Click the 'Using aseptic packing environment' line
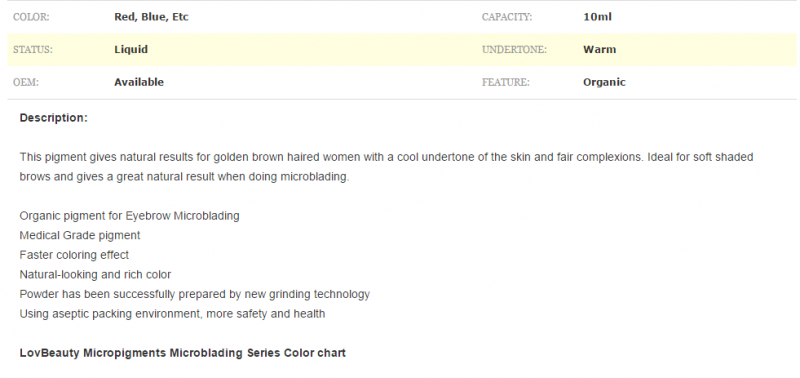This screenshot has height=378, width=800. (x=172, y=314)
